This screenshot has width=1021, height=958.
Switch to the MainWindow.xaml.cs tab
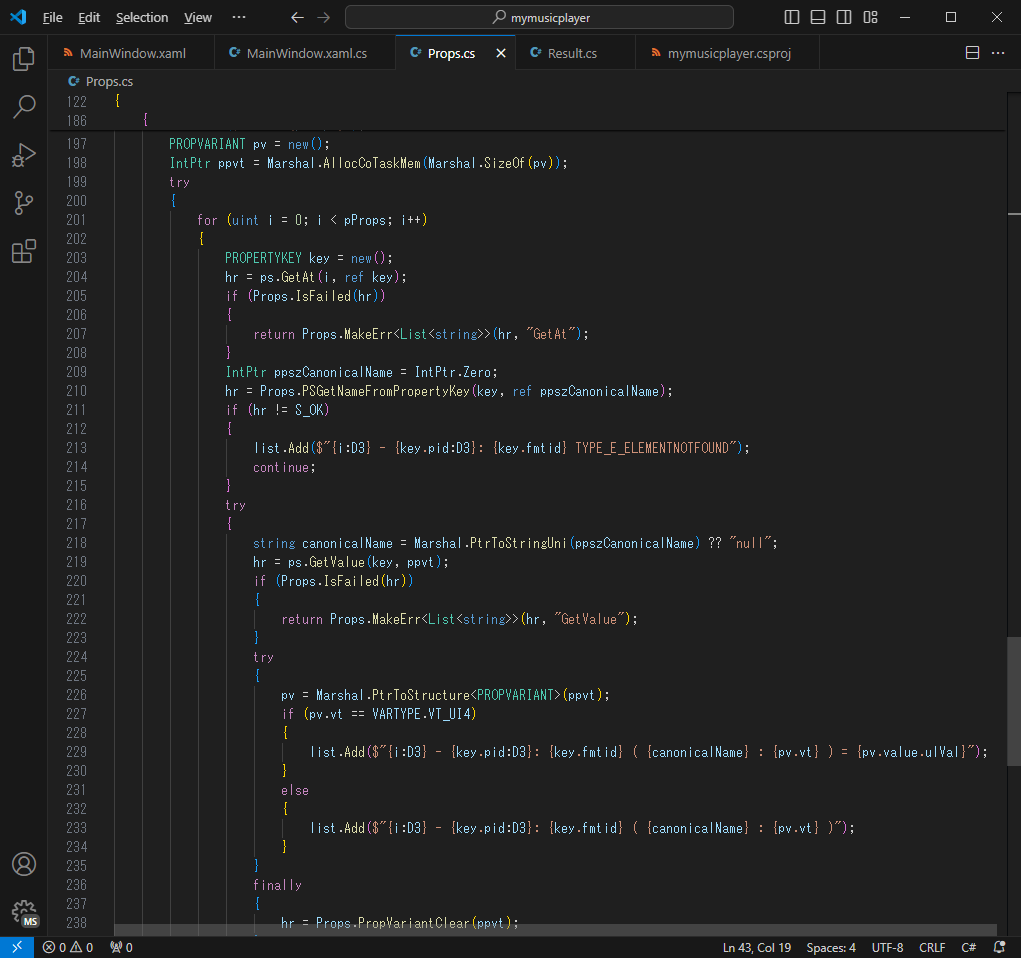(x=306, y=53)
